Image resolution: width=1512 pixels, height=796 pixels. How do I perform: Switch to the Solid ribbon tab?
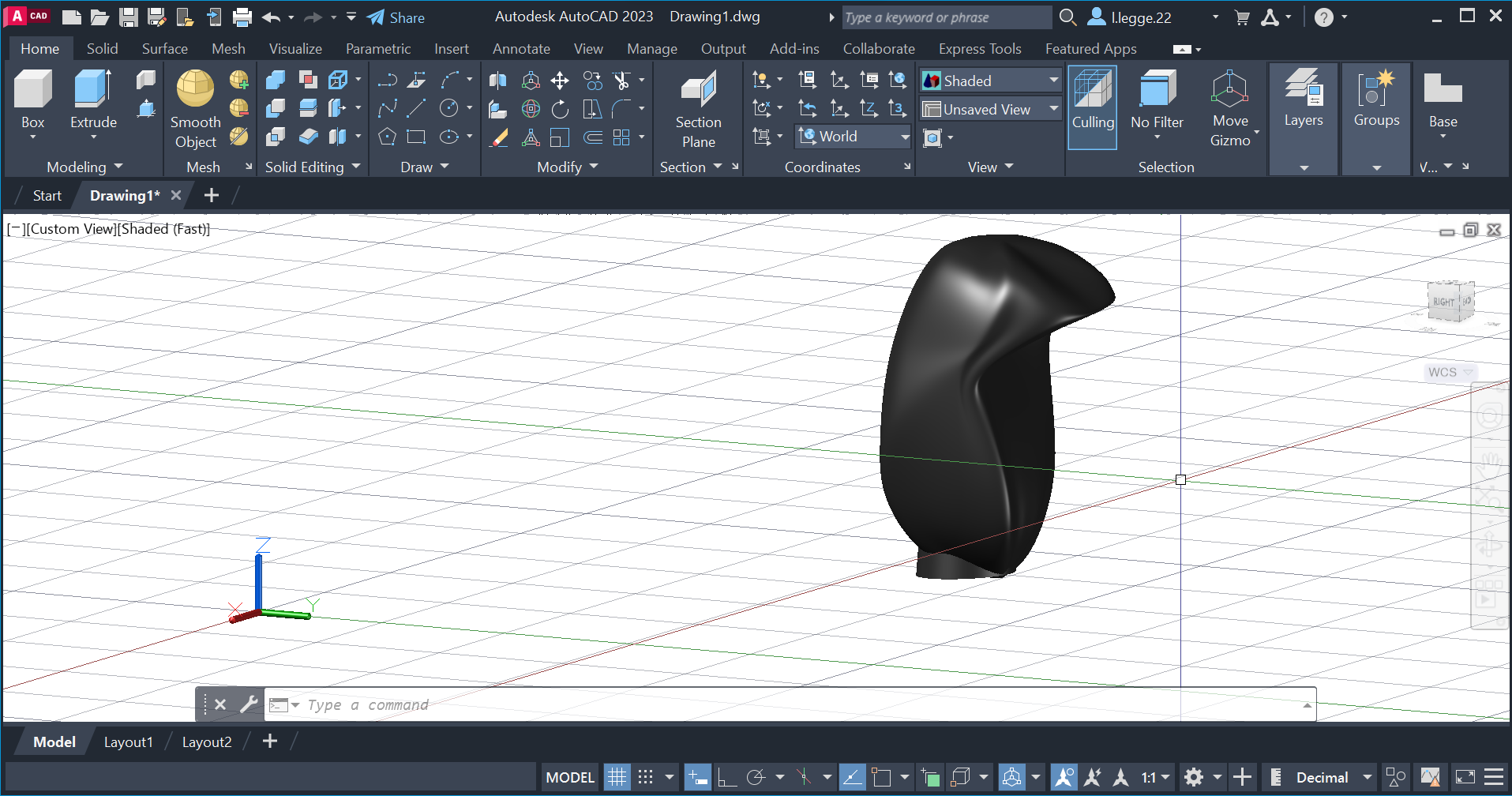[x=102, y=48]
